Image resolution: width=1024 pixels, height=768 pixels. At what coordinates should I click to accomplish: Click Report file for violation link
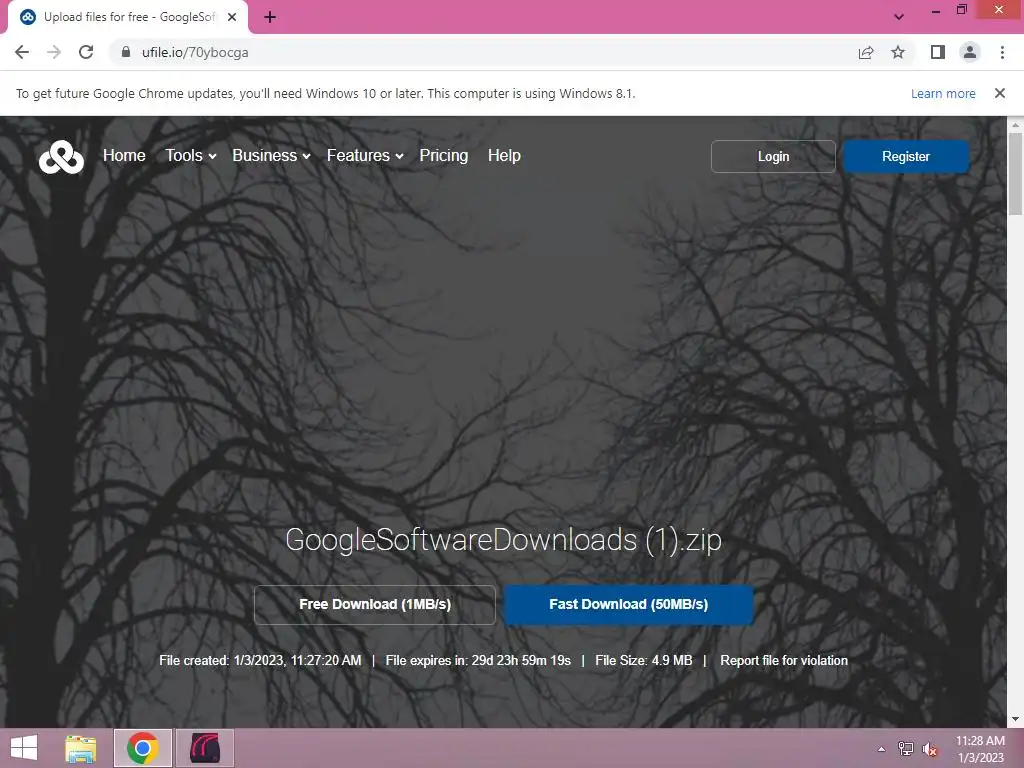tap(784, 660)
